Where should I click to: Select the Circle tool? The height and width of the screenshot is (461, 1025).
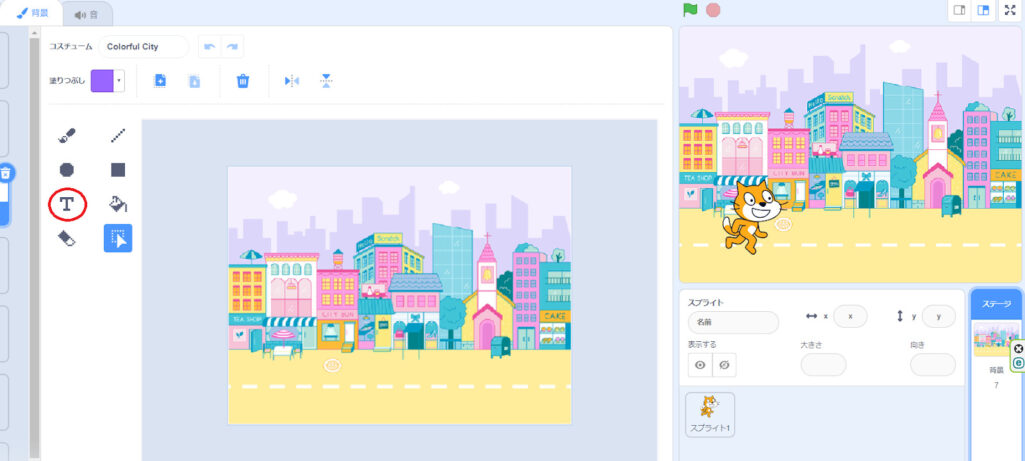click(67, 170)
